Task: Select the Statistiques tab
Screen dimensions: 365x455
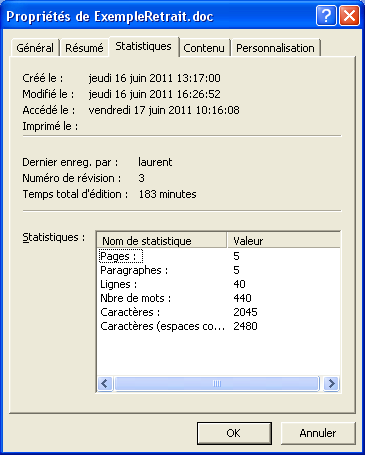Action: pyautogui.click(x=144, y=46)
